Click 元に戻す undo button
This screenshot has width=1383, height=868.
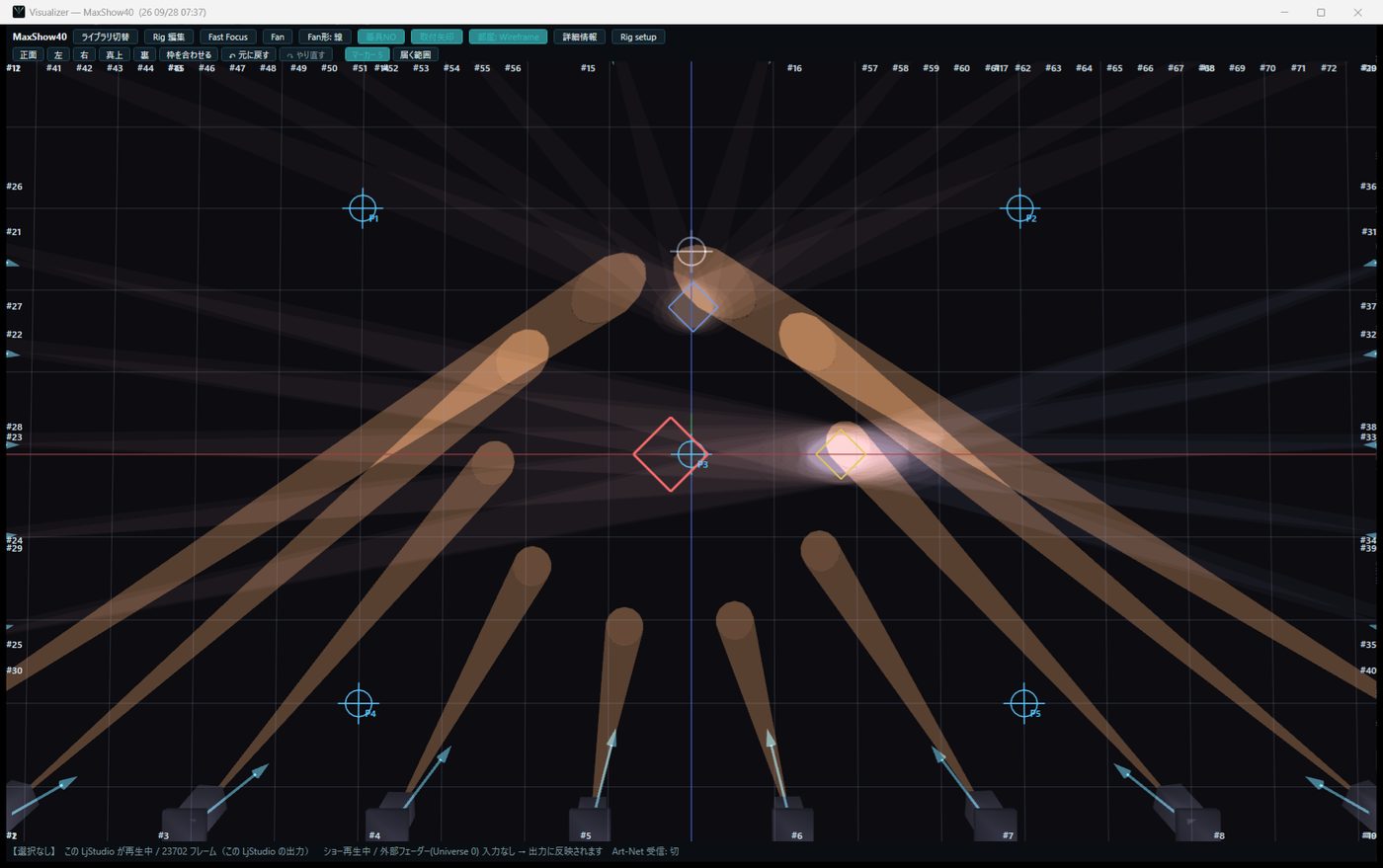249,54
